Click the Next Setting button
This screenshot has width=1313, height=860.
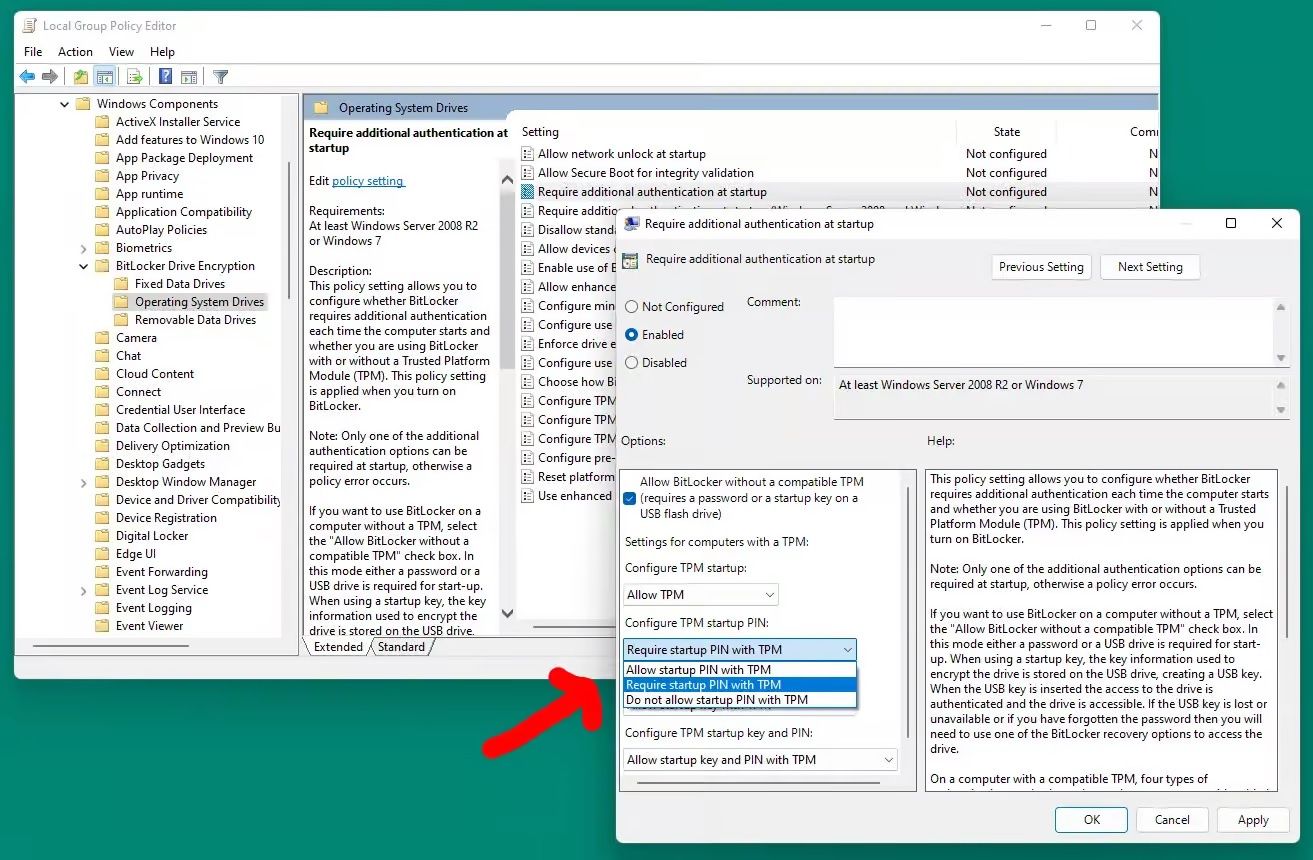1150,267
